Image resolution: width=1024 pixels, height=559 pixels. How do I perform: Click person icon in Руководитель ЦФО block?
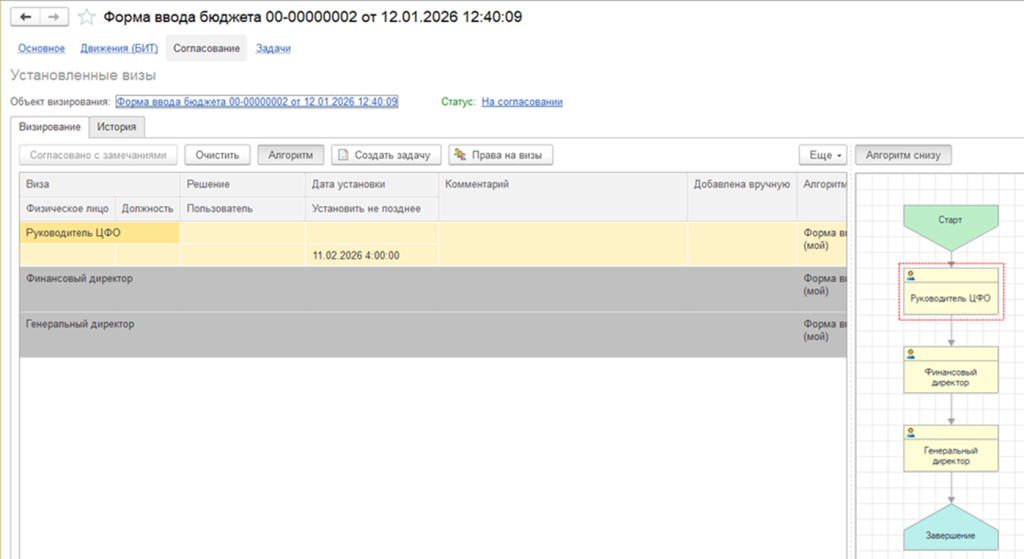coord(911,275)
